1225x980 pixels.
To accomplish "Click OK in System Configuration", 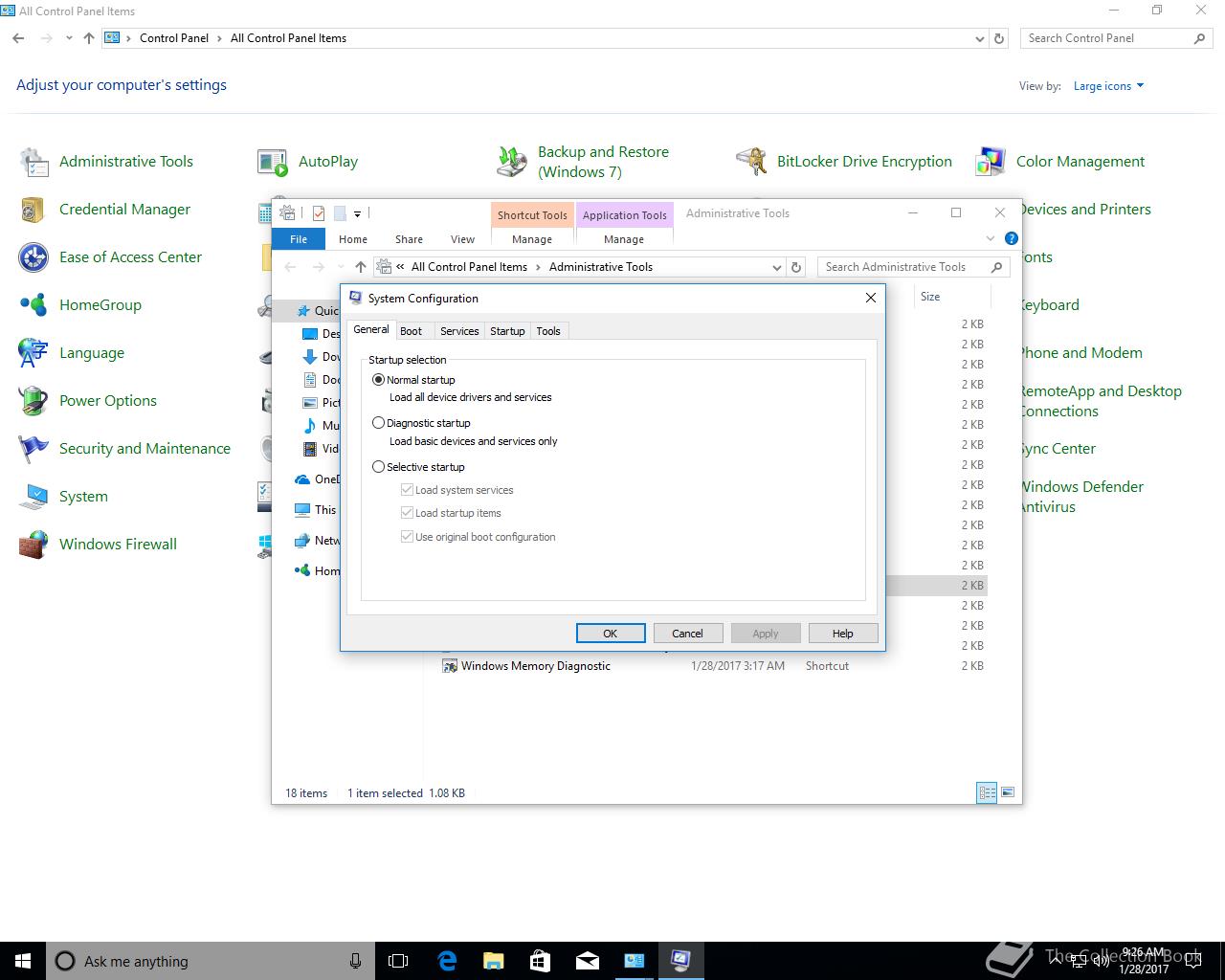I will point(610,634).
